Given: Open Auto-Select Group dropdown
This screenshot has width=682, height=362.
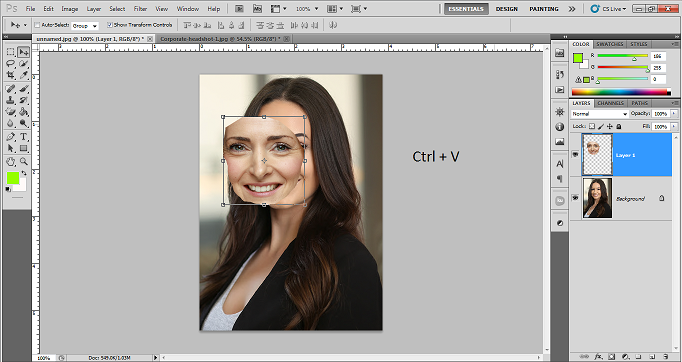Looking at the screenshot, I should [85, 26].
